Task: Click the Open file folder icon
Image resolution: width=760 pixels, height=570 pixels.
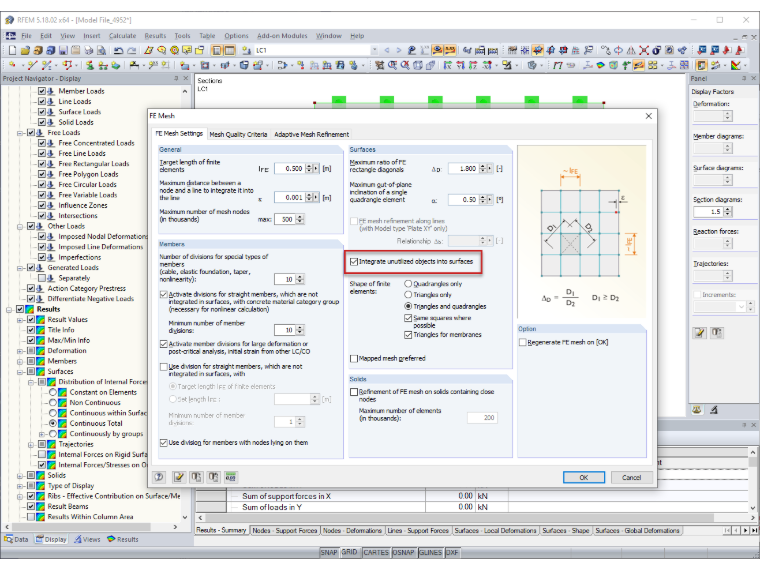Action: [x=25, y=50]
